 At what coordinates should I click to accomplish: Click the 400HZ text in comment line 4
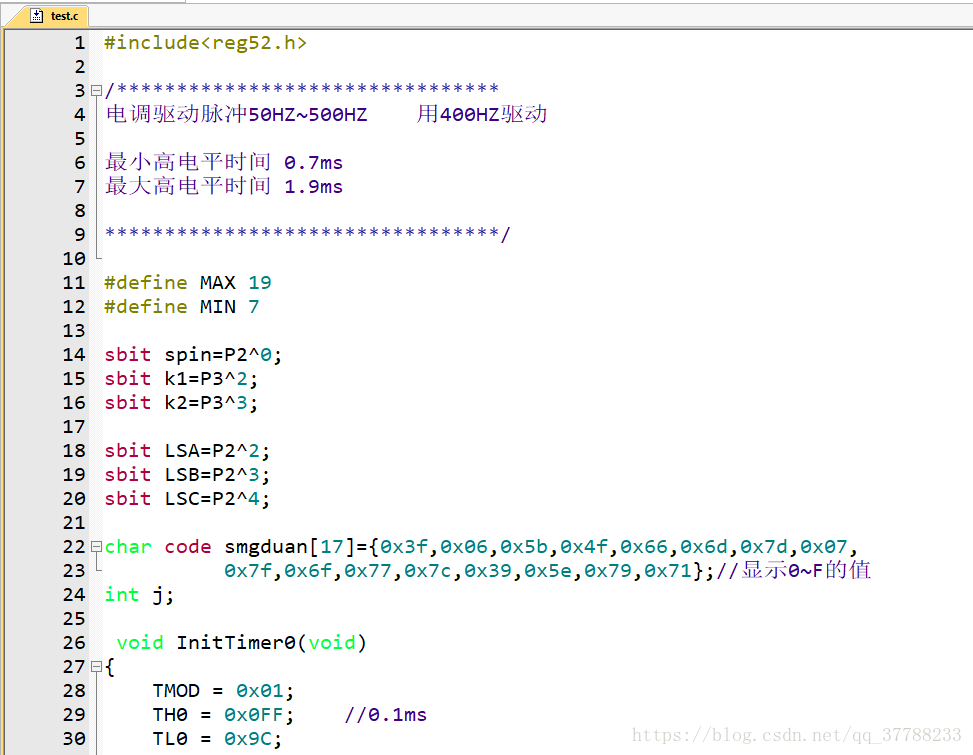pyautogui.click(x=470, y=115)
